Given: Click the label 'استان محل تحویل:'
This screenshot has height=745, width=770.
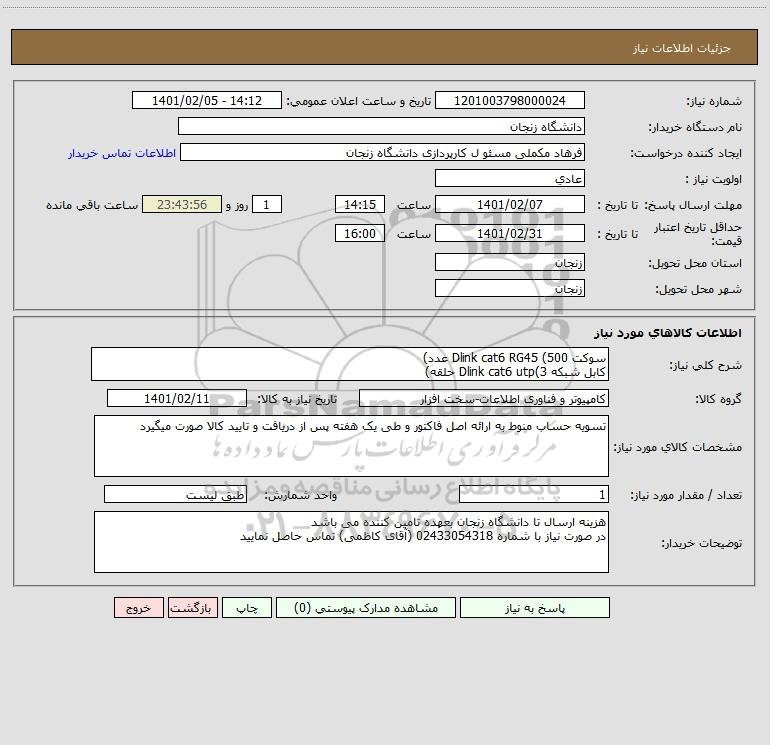Looking at the screenshot, I should 695,263.
